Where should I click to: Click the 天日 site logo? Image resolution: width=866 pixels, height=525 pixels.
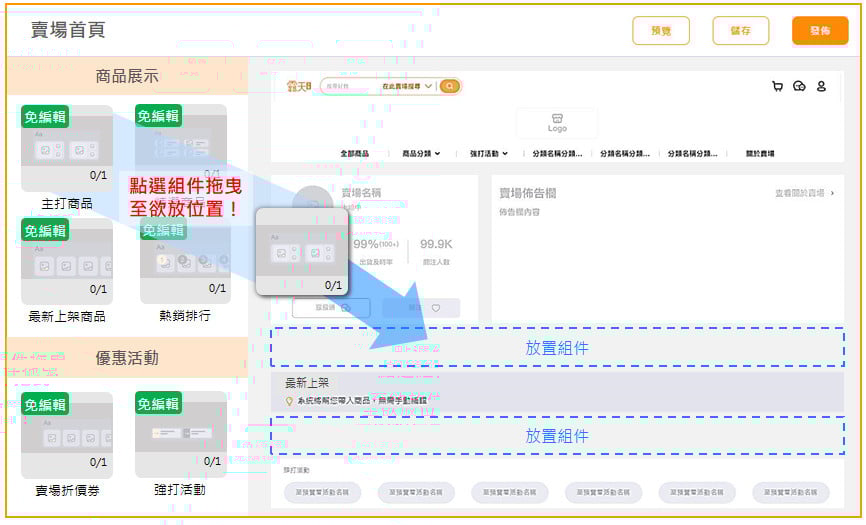[x=298, y=87]
